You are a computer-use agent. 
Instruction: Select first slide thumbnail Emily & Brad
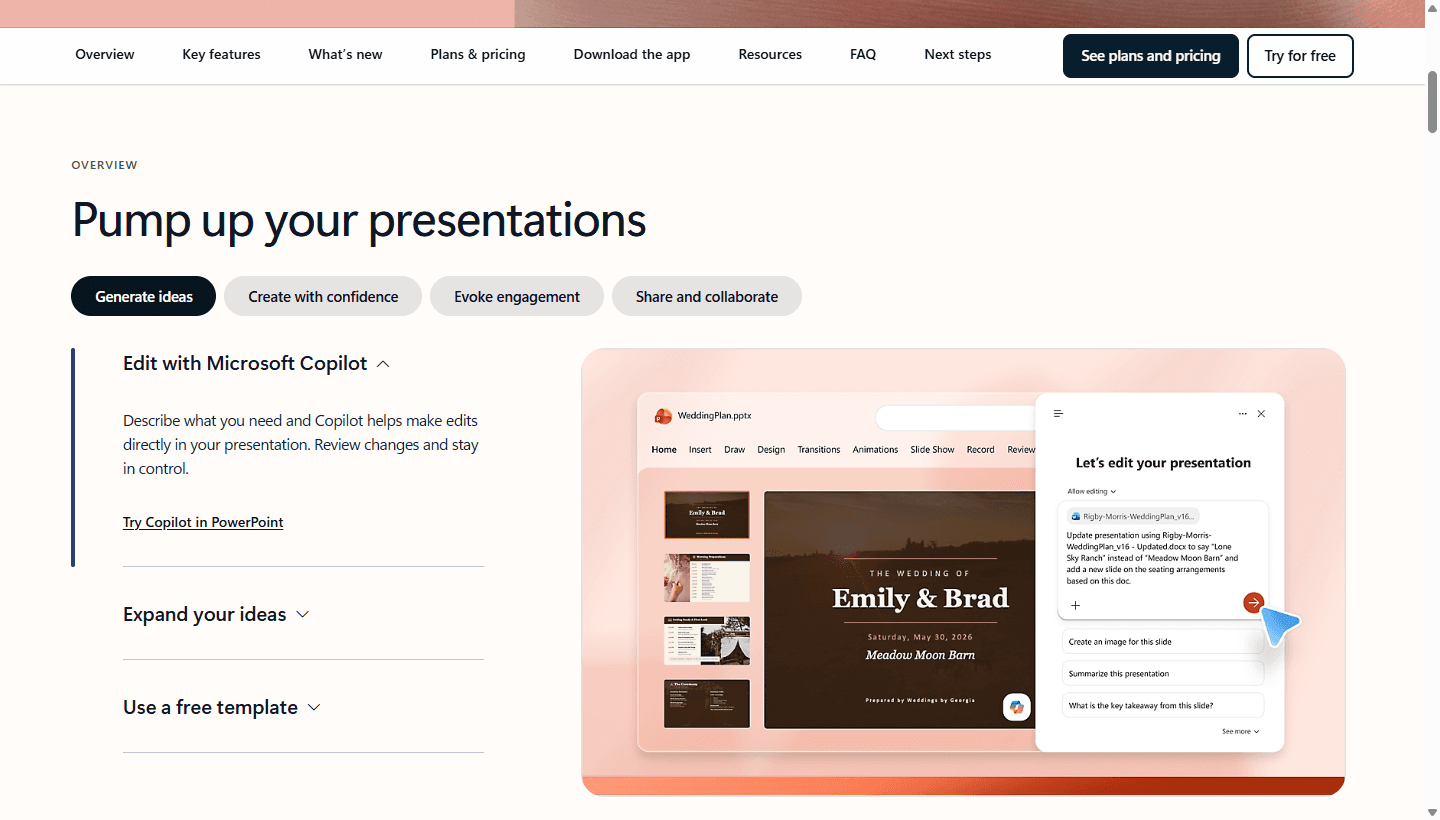pos(707,515)
